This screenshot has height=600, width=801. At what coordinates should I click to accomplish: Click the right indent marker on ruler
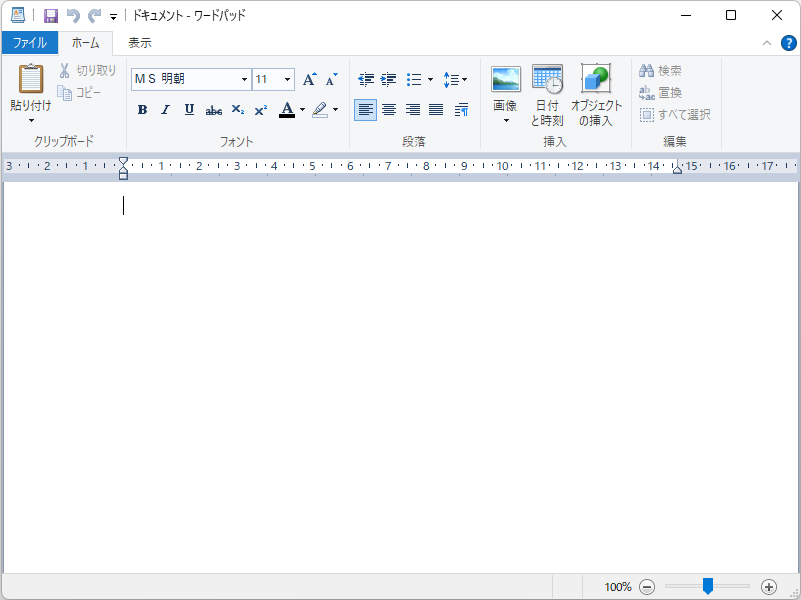[x=677, y=168]
